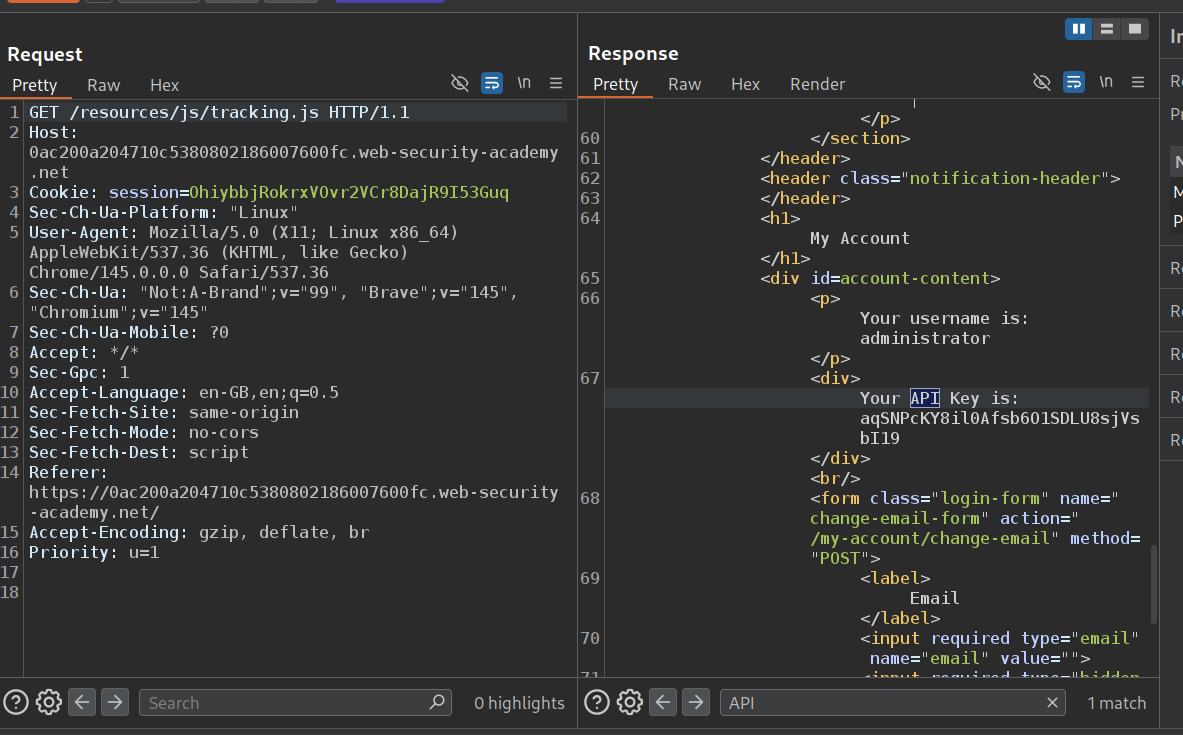This screenshot has height=735, width=1183.
Task: Click the Request search input field
Action: pos(285,703)
